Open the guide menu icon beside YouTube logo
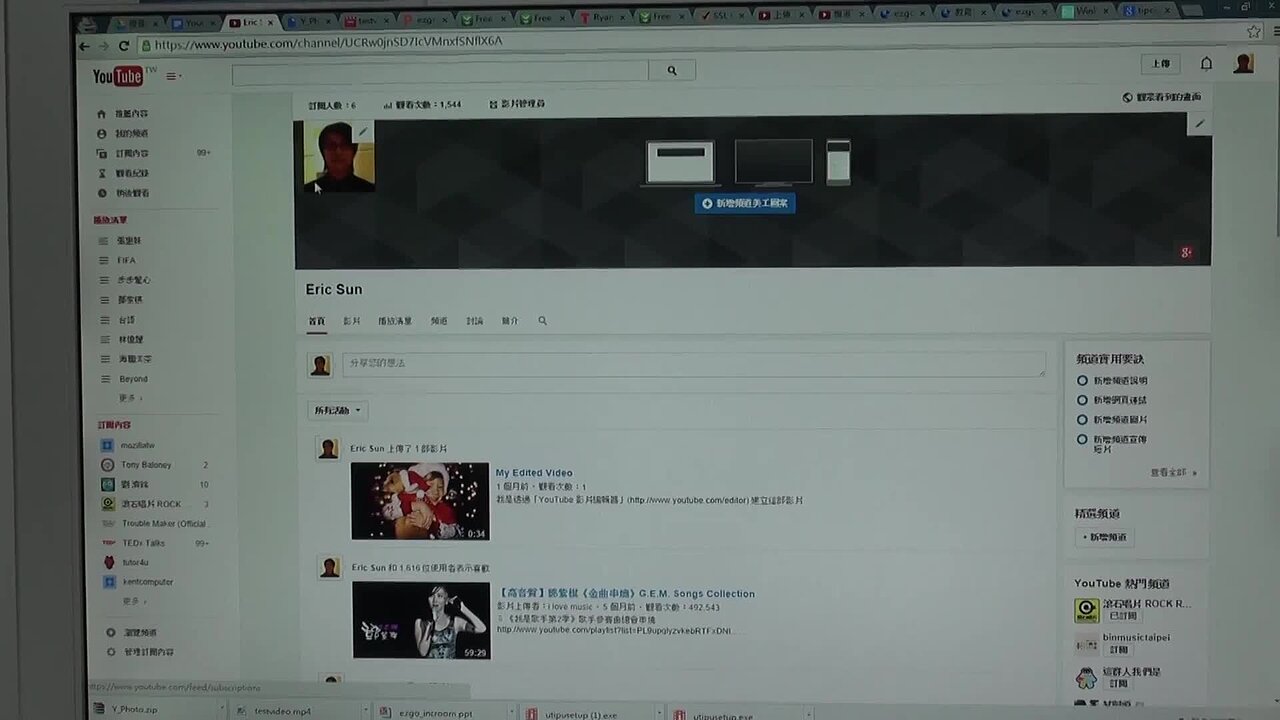Viewport: 1280px width, 720px height. pyautogui.click(x=173, y=77)
